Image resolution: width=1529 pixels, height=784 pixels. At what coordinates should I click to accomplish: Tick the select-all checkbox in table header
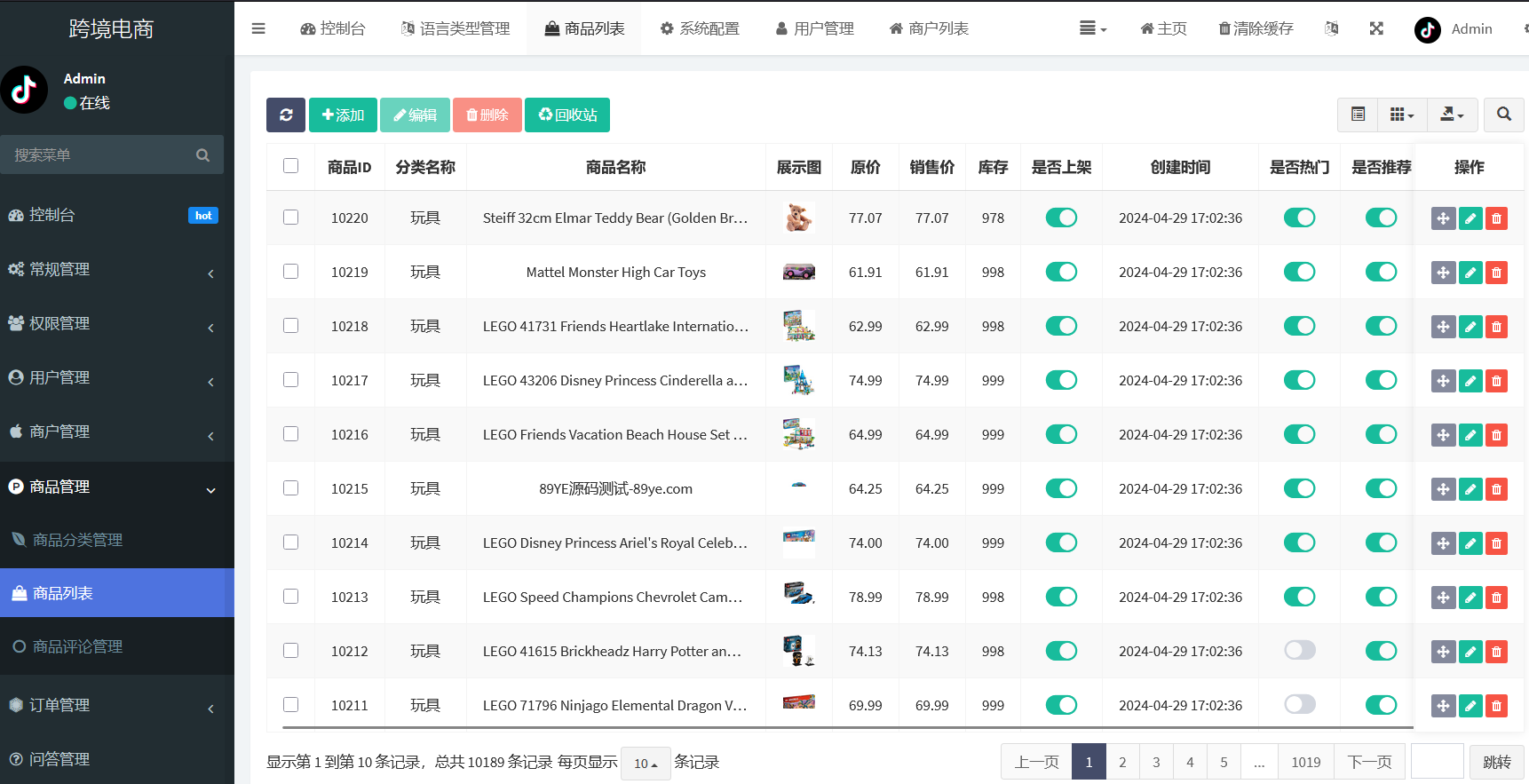pos(290,166)
